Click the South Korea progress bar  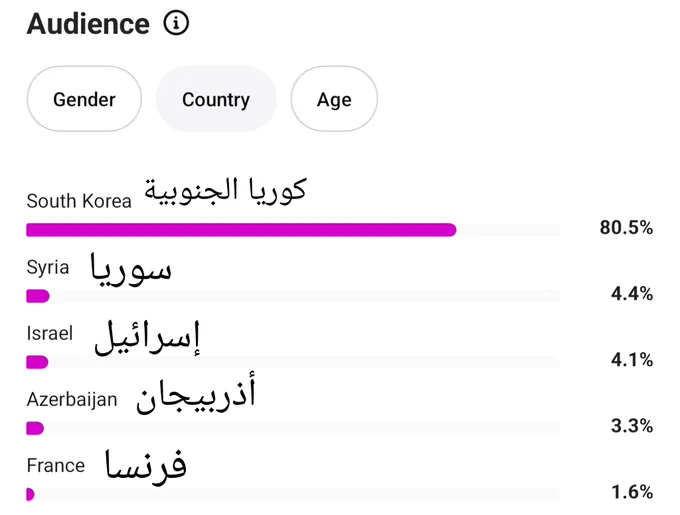pos(293,230)
